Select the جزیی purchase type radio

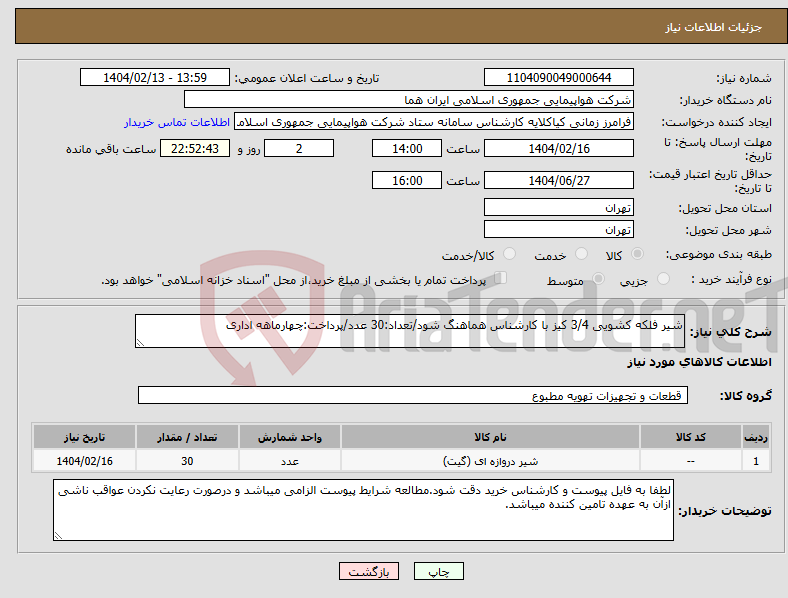[x=663, y=278]
